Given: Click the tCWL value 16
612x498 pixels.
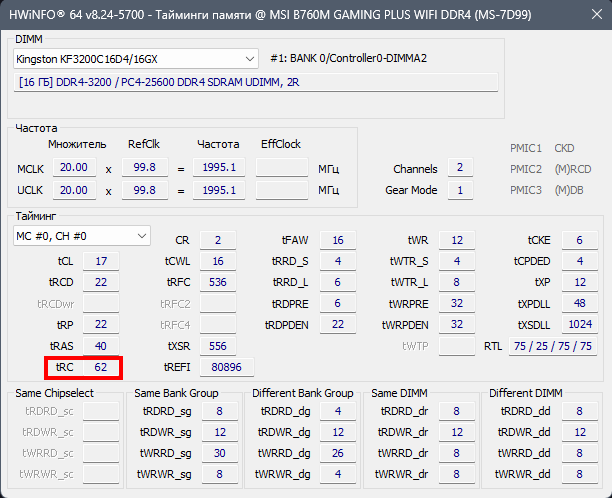Looking at the screenshot, I should [218, 261].
